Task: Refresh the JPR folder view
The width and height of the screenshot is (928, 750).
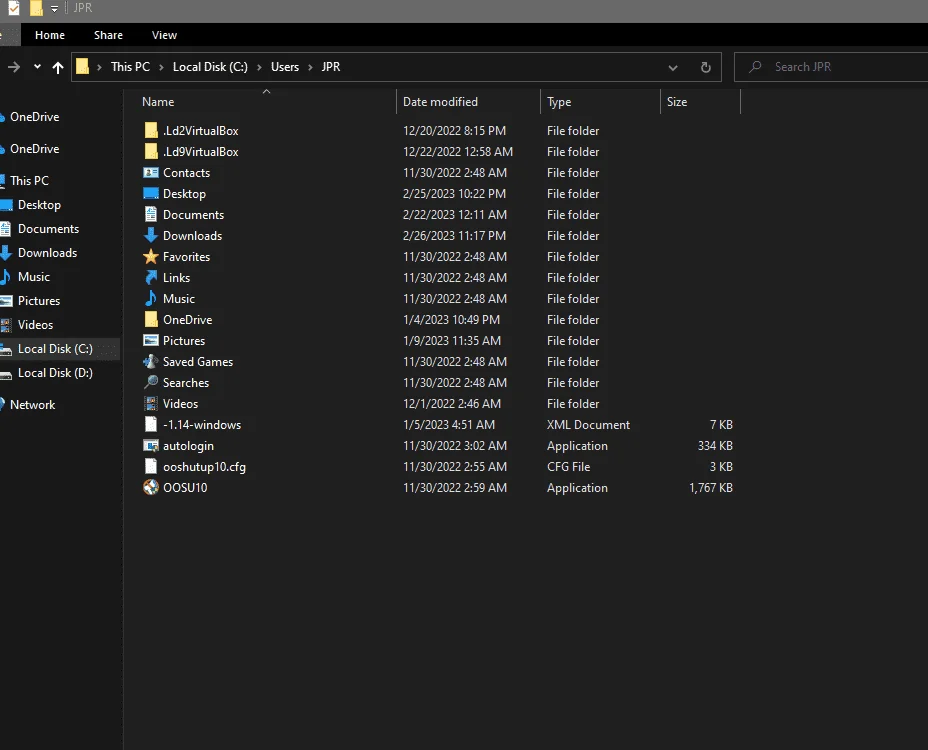Action: [x=705, y=67]
